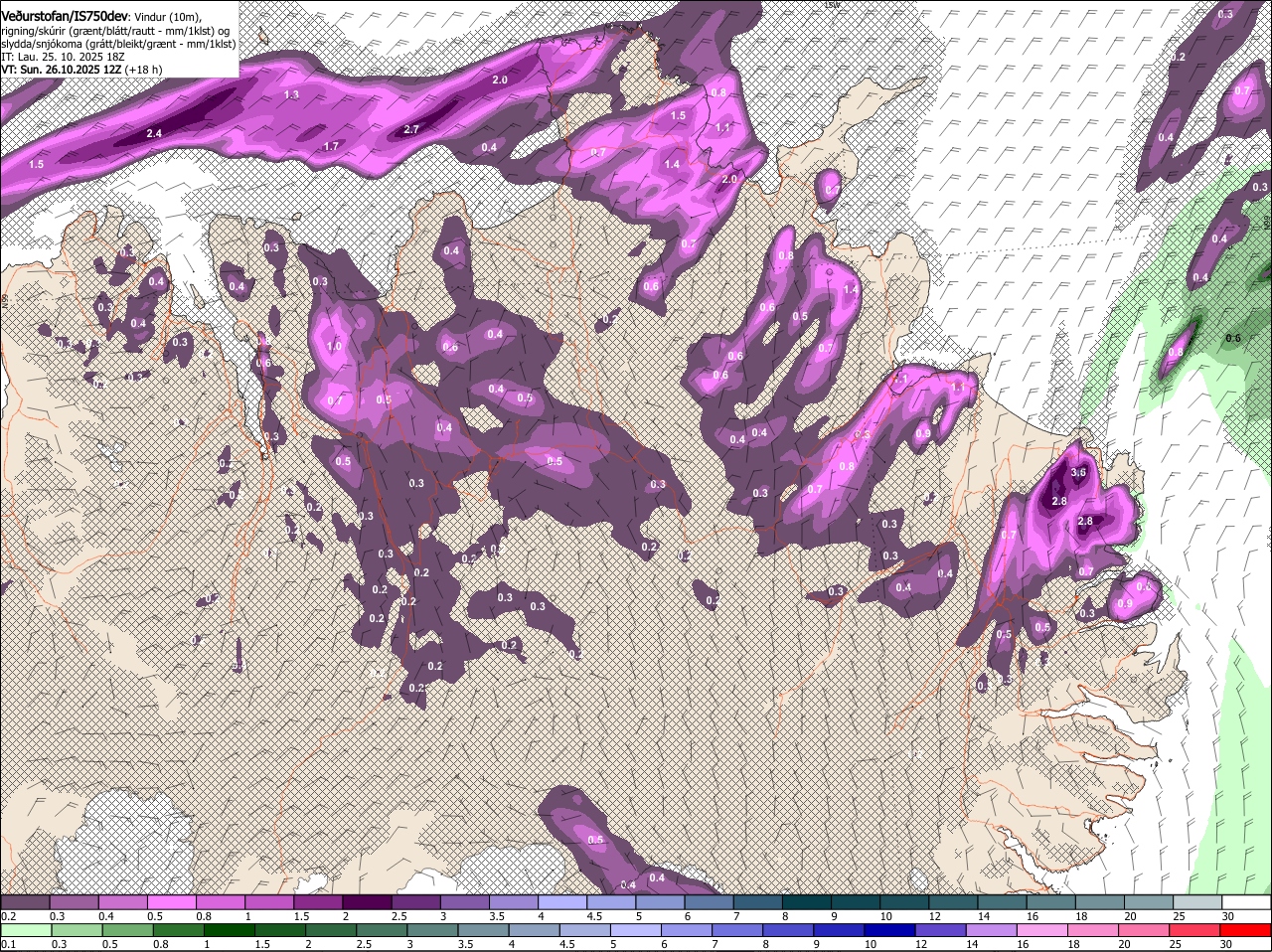Click the 'slydda/snjókoma' legend description line
The width and height of the screenshot is (1272, 952).
117,44
